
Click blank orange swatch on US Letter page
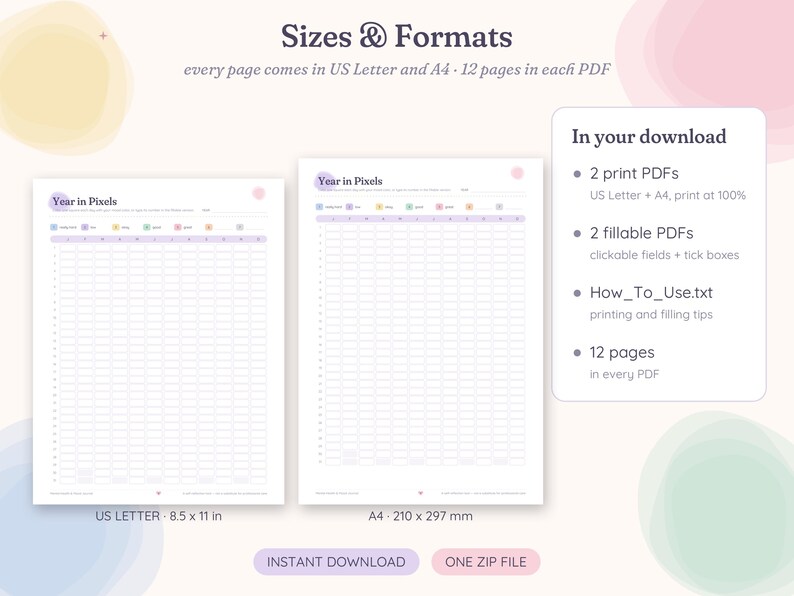click(208, 227)
